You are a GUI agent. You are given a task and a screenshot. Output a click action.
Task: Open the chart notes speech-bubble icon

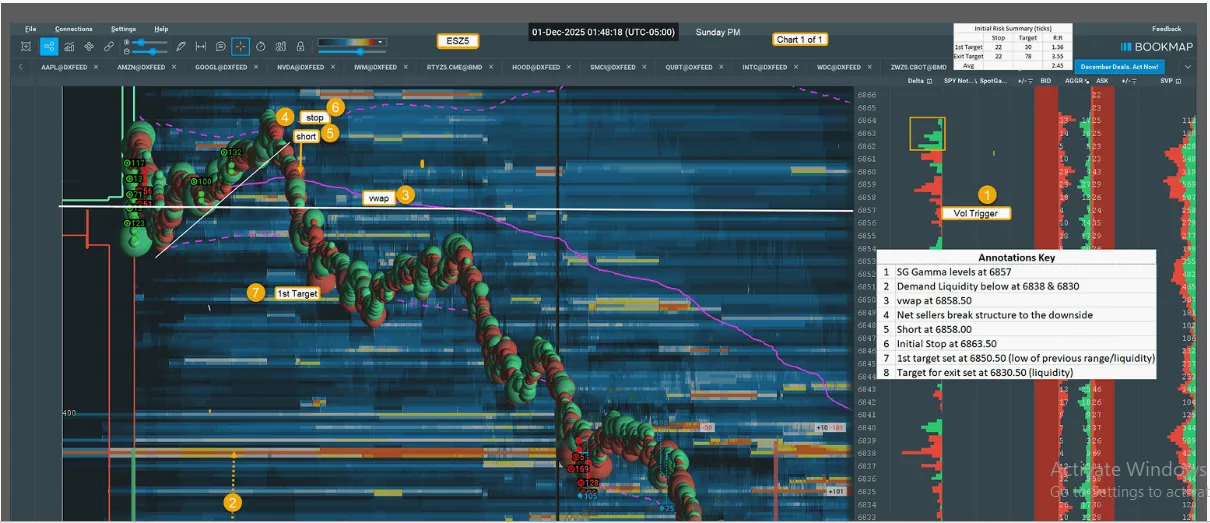(221, 46)
